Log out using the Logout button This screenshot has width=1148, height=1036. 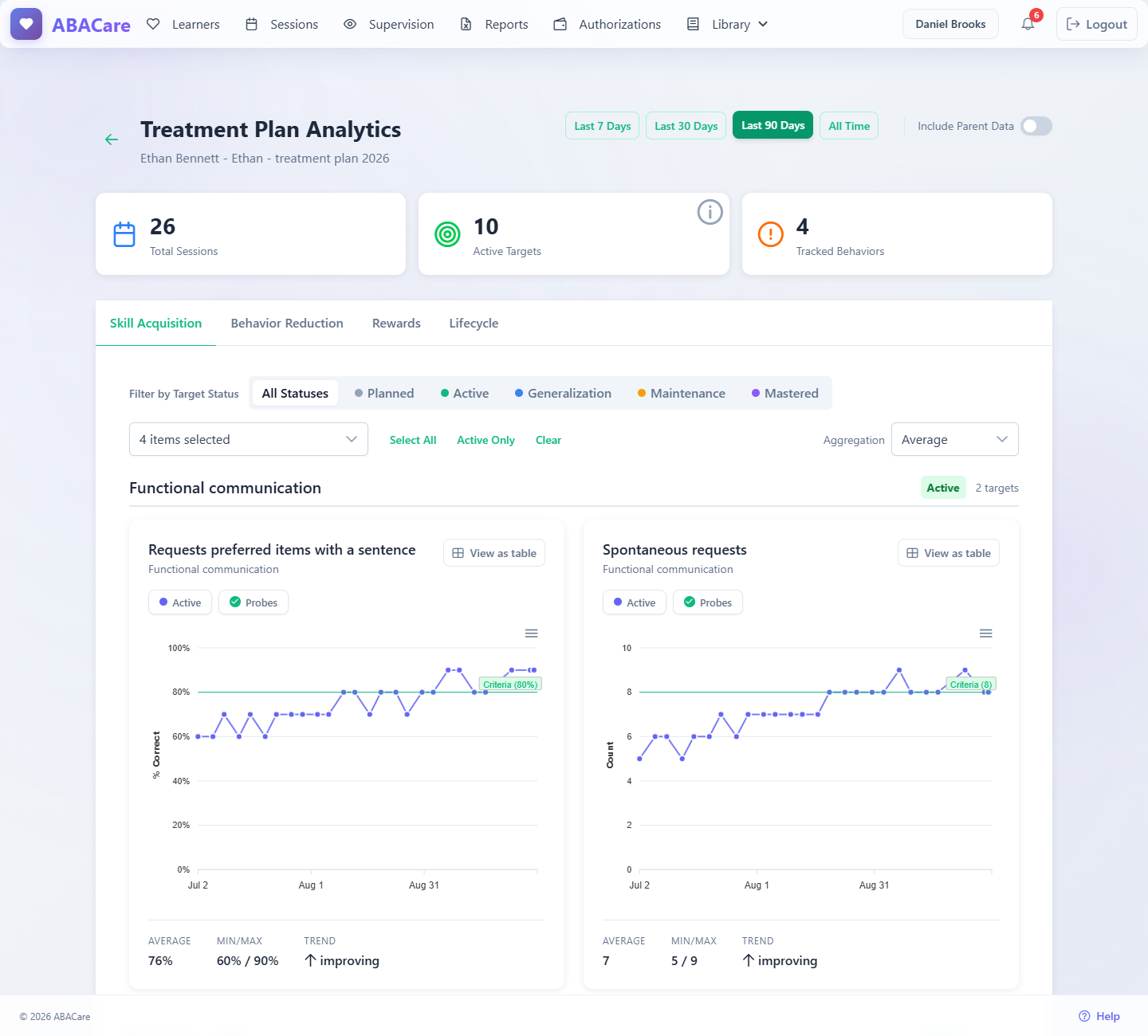click(1097, 24)
